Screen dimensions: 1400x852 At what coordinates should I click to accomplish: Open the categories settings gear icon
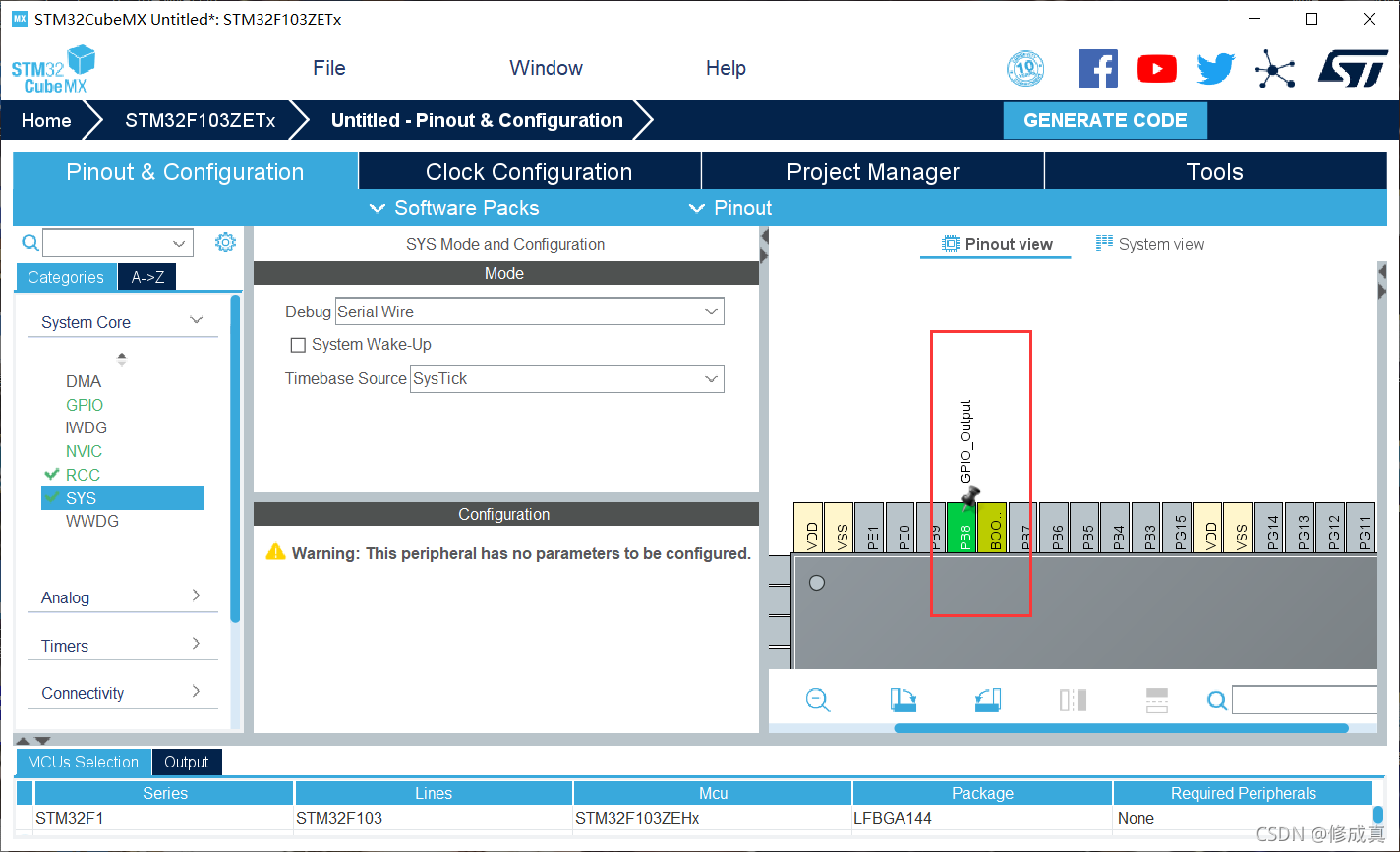click(x=225, y=242)
